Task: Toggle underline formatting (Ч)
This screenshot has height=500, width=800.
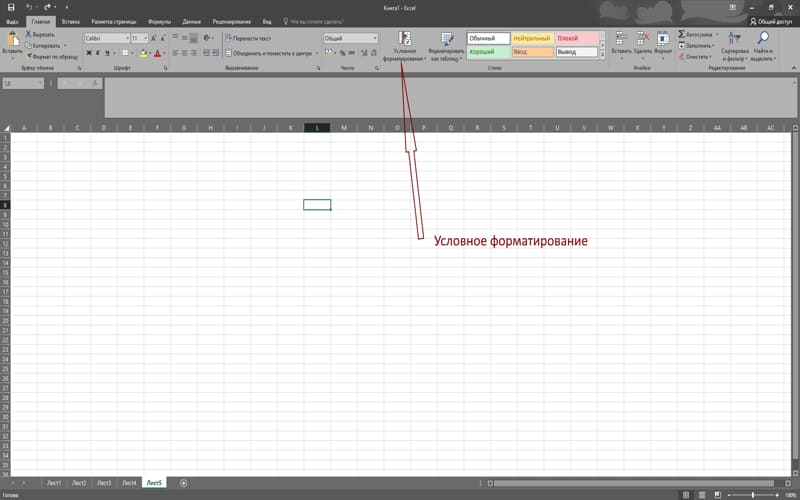Action: (x=107, y=53)
